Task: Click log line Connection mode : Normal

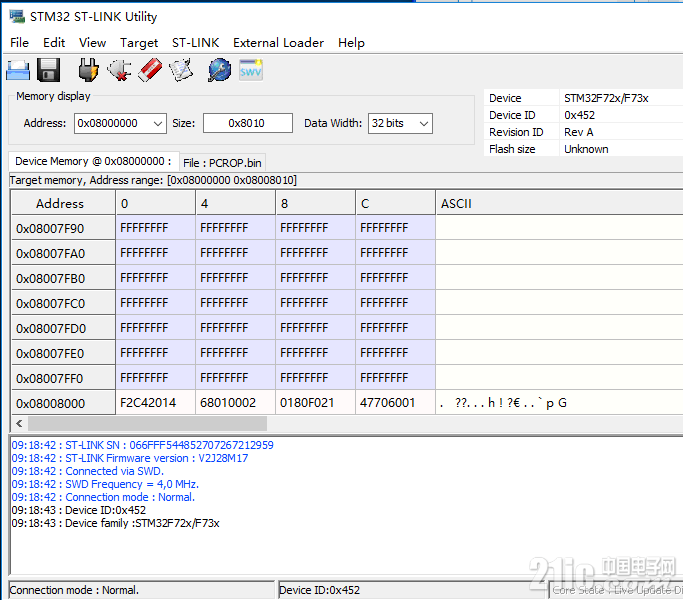Action: (103, 497)
